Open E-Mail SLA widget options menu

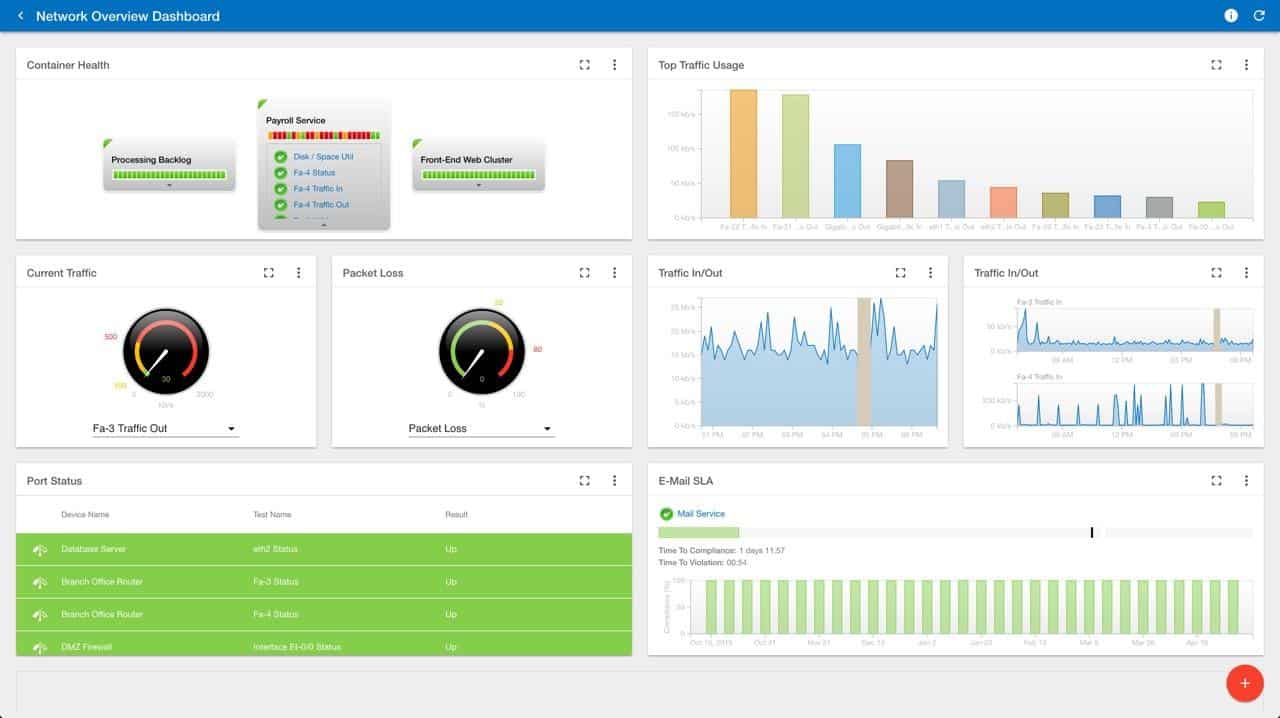(x=1246, y=481)
